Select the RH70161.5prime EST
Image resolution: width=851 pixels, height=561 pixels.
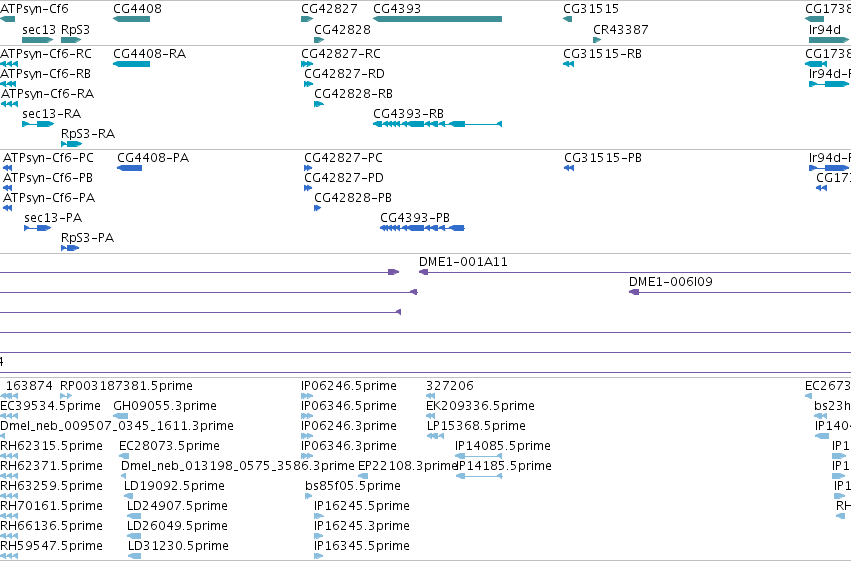[x=9, y=517]
